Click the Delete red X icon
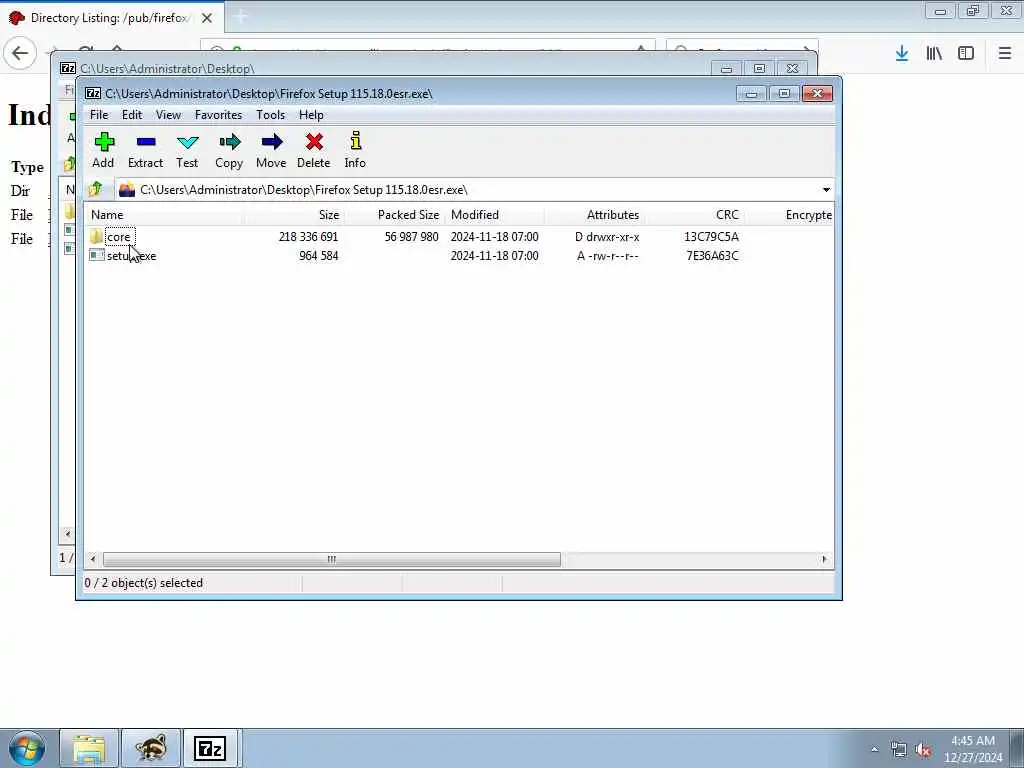The image size is (1024, 768). [313, 142]
